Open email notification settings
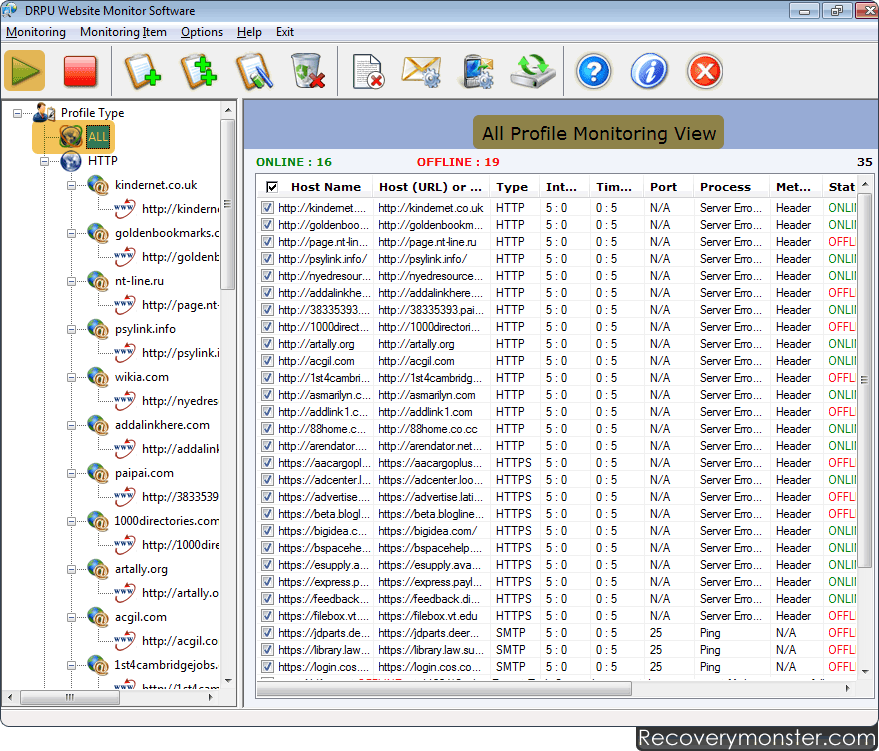Image resolution: width=879 pixels, height=751 pixels. click(x=422, y=71)
